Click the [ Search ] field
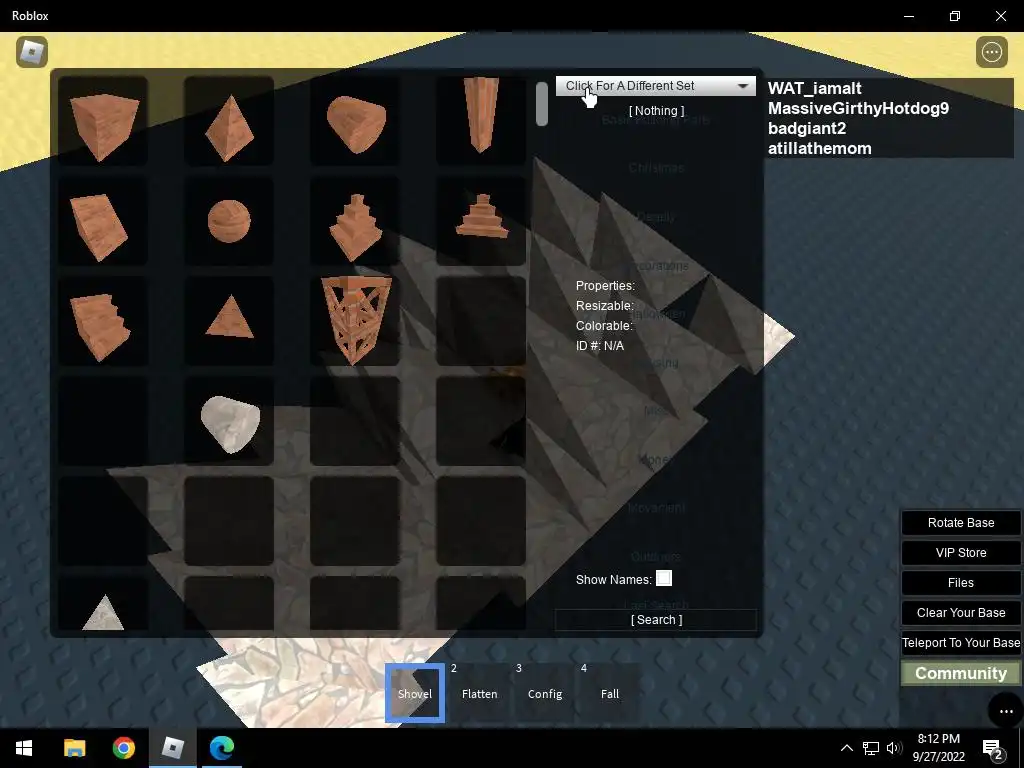Image resolution: width=1024 pixels, height=768 pixels. [656, 620]
